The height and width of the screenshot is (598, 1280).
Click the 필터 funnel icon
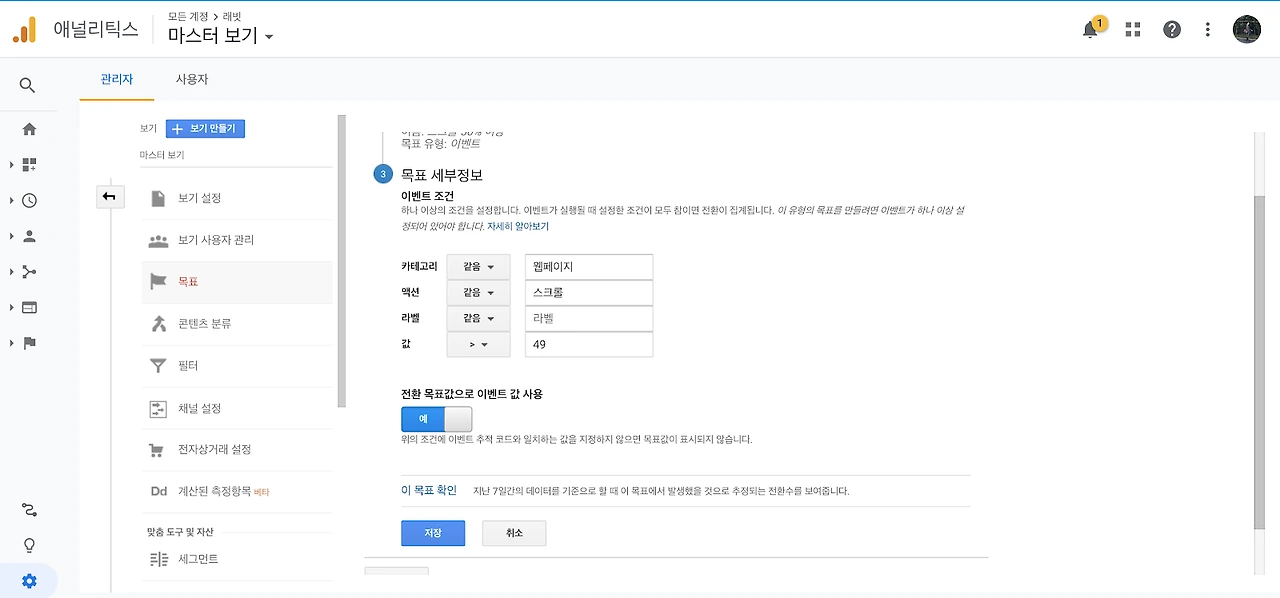pos(158,366)
